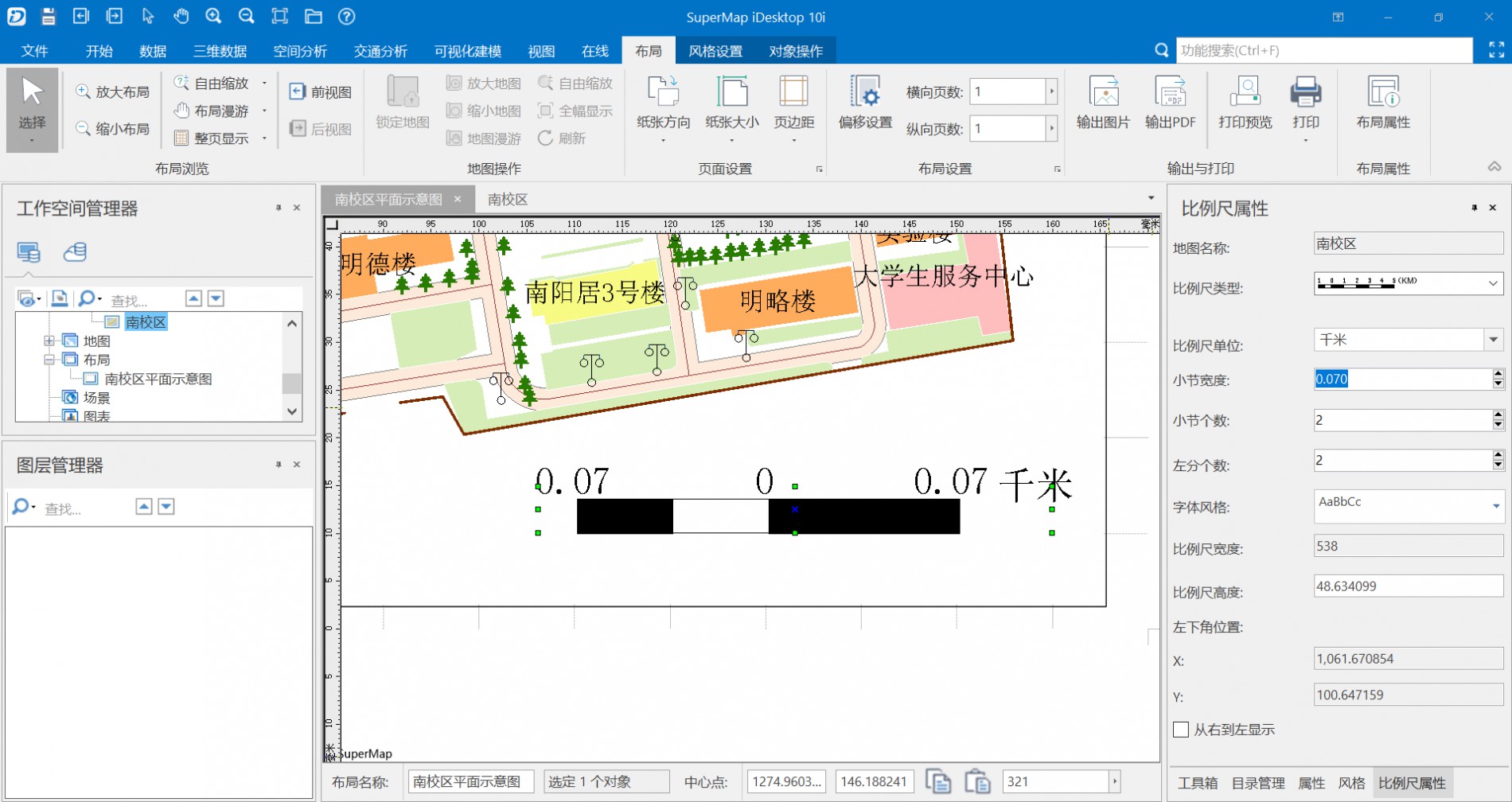
Task: Click 缩小布局 to zoom out layout
Action: click(x=113, y=128)
